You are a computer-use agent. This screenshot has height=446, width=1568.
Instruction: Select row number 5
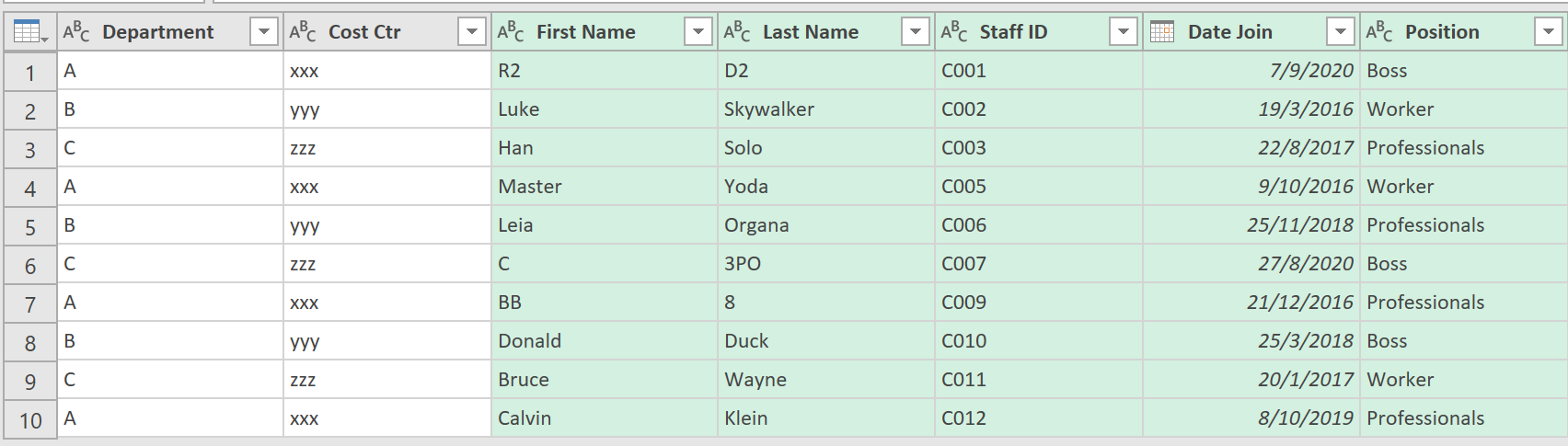(30, 226)
